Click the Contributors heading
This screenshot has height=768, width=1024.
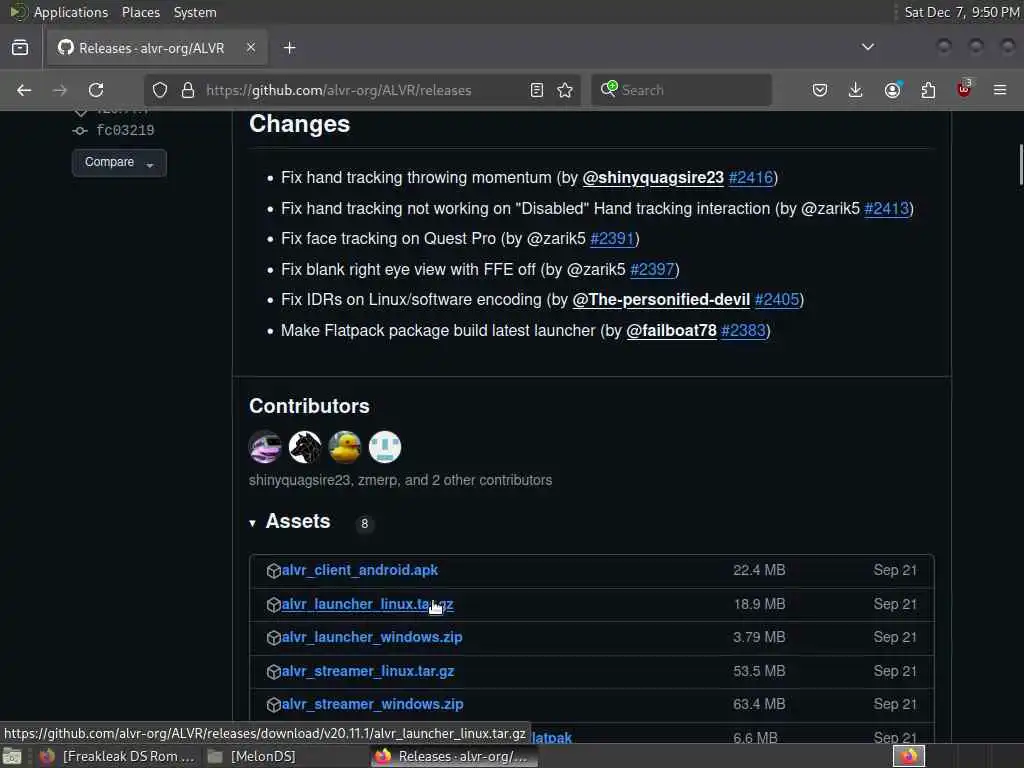310,406
